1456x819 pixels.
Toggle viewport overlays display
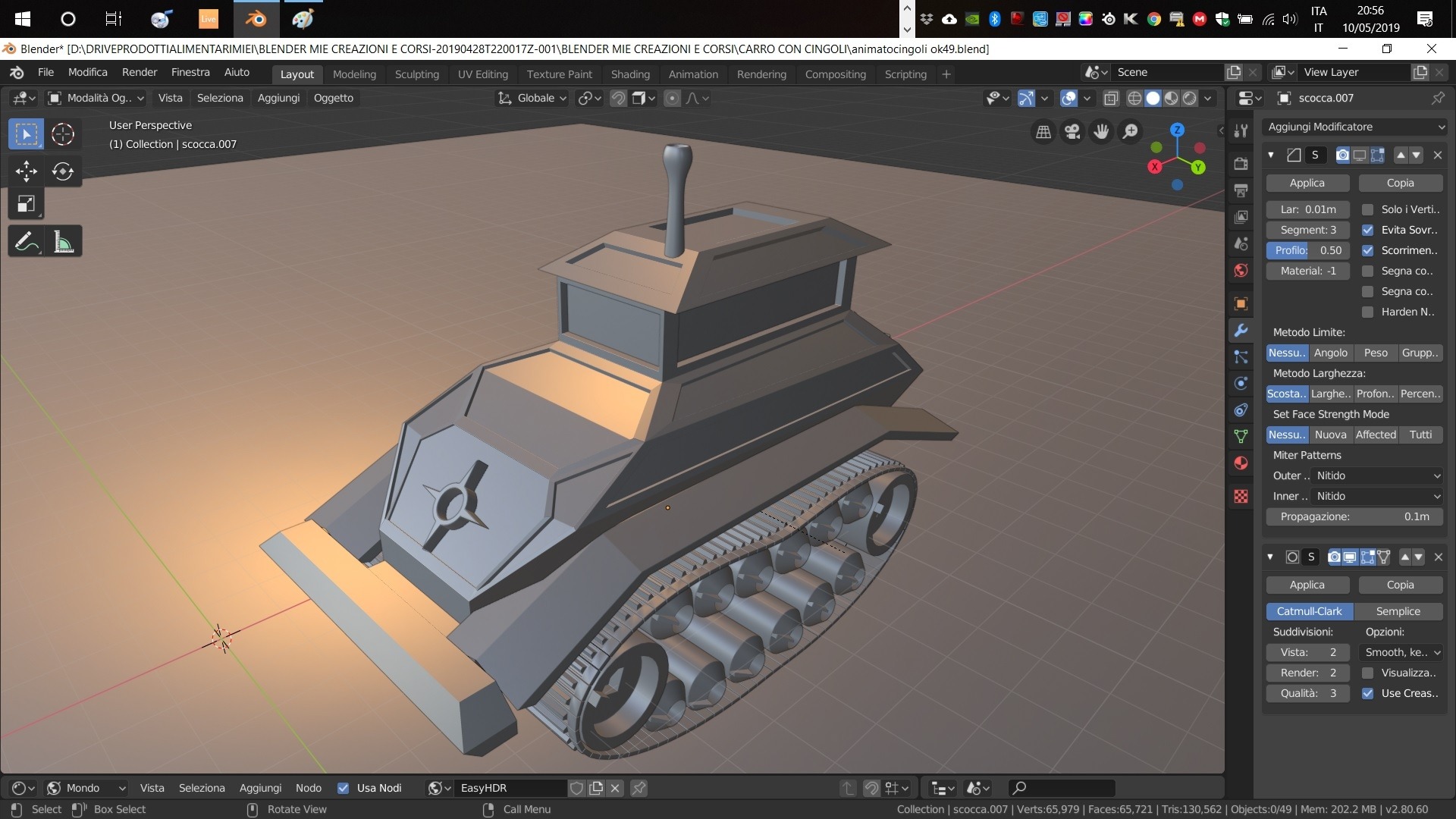[1068, 98]
